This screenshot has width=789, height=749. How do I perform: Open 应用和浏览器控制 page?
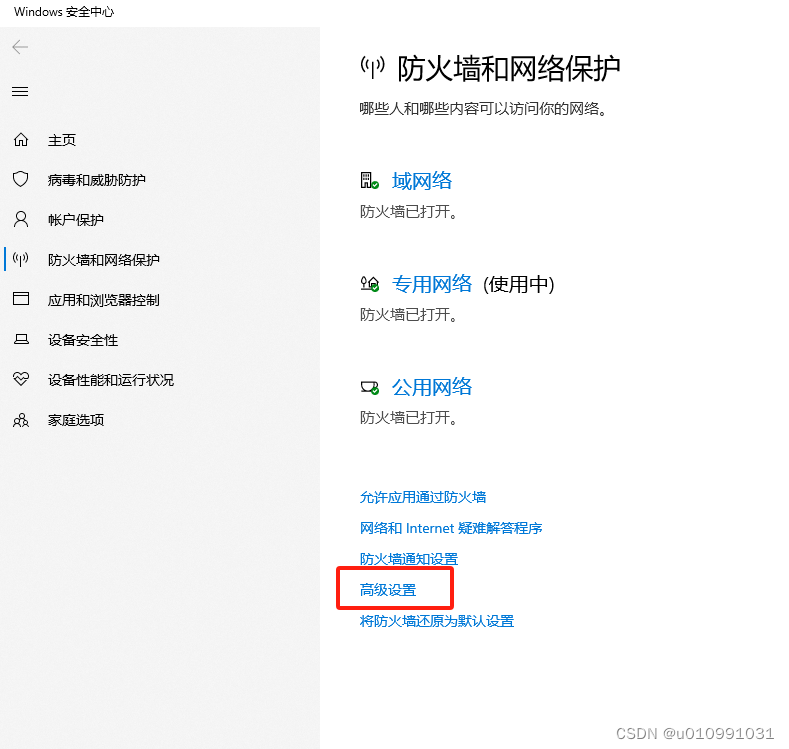[104, 300]
